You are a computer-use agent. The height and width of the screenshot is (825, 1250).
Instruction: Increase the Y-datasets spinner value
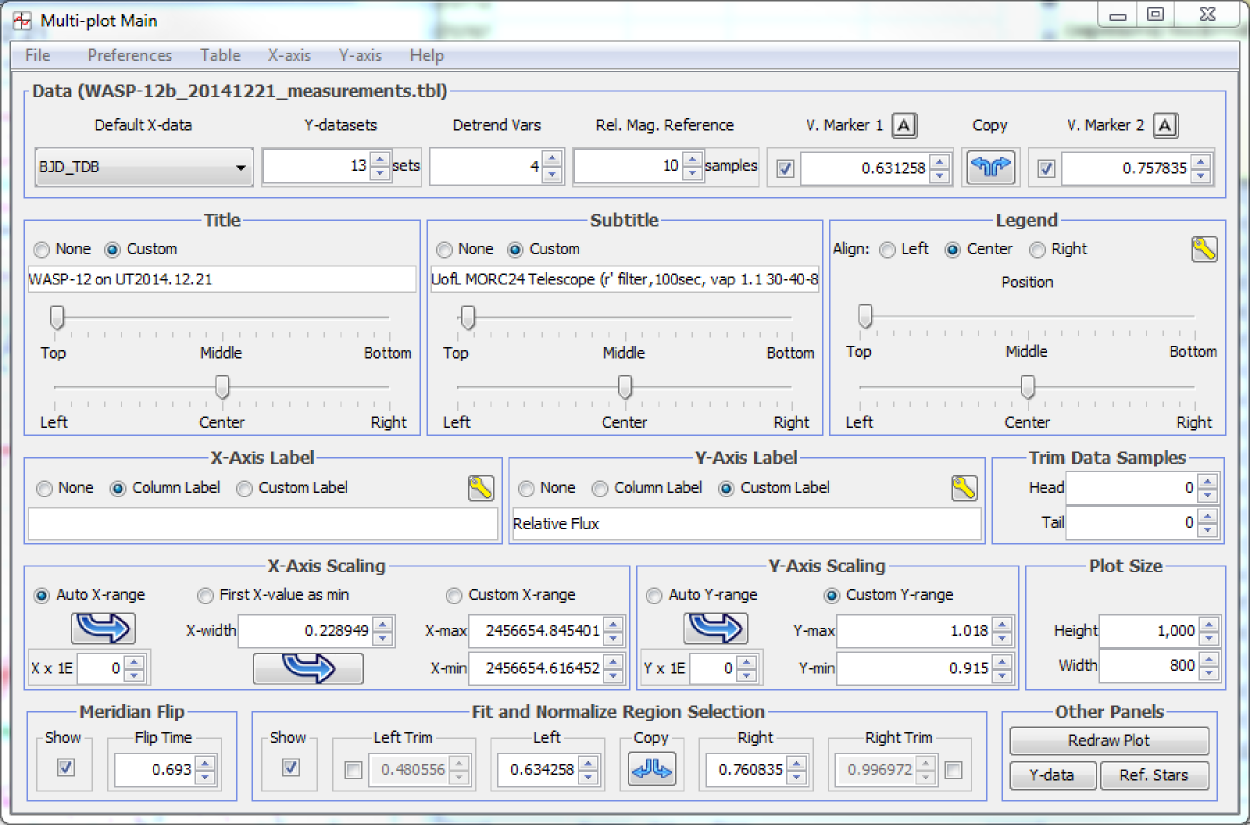coord(380,160)
